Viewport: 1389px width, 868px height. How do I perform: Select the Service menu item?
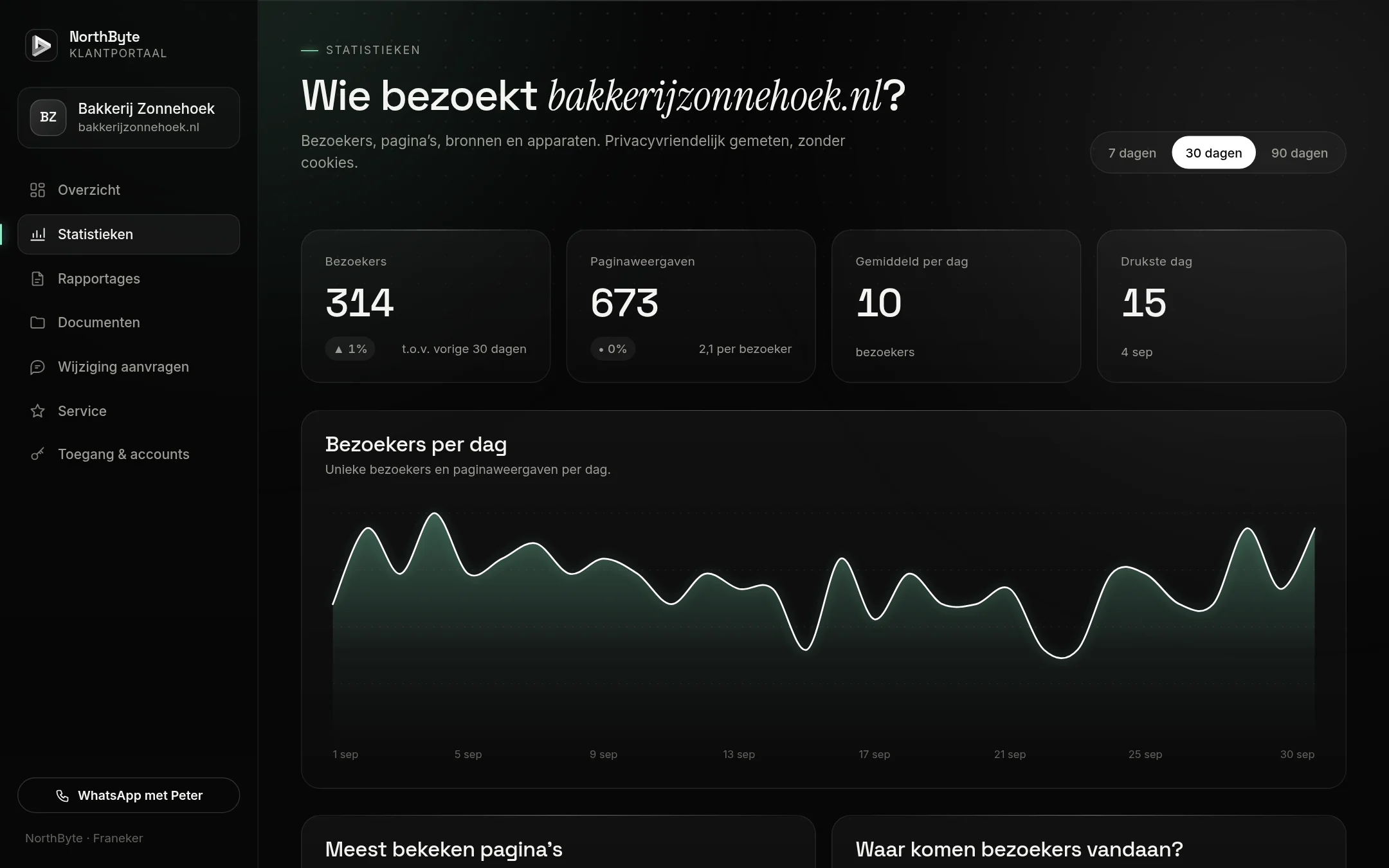(129, 411)
